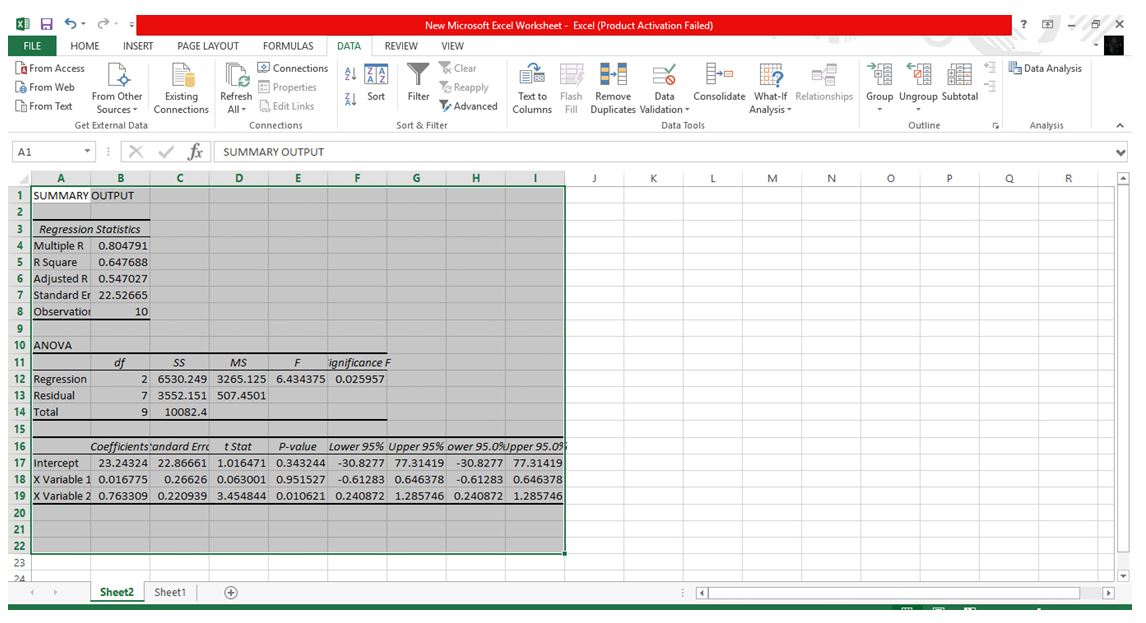Open the FILE menu

(x=32, y=46)
